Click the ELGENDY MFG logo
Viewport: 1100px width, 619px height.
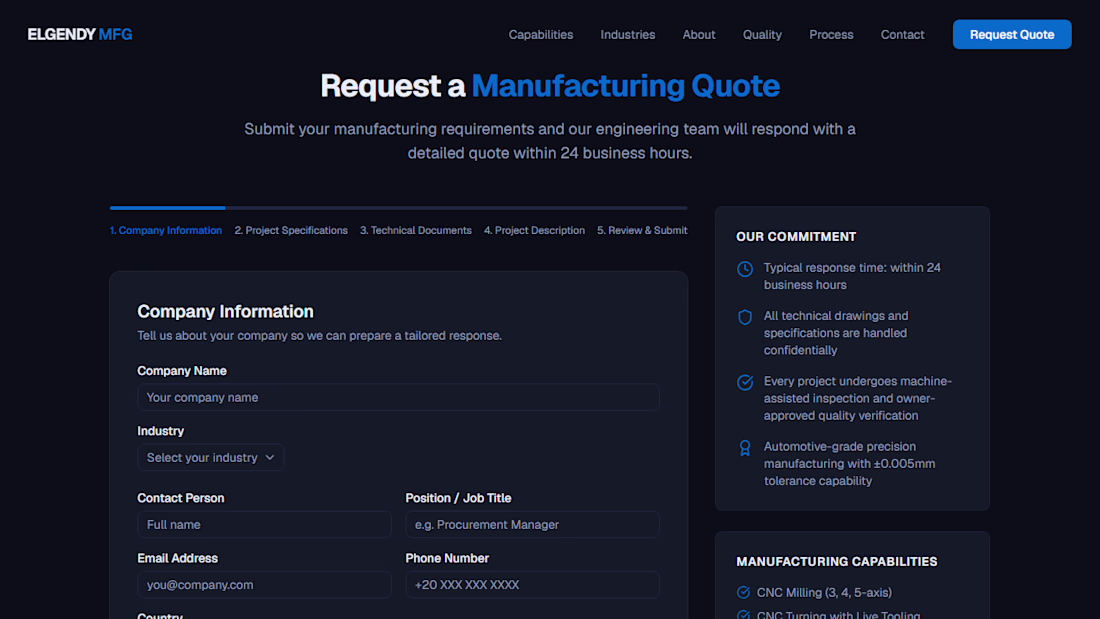(x=80, y=34)
